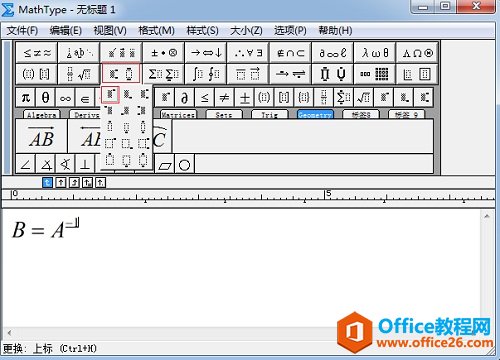Insert the angle symbol from Geometry tab
Viewport: 500px width, 360px height.
click(x=26, y=164)
